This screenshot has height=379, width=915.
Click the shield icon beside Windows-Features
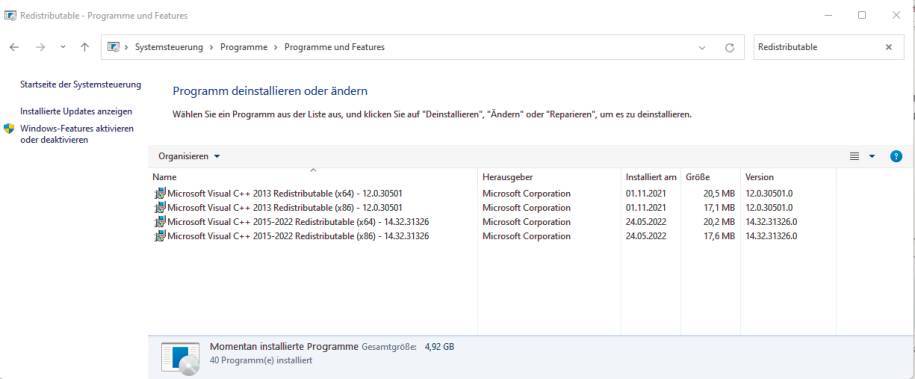pyautogui.click(x=9, y=128)
